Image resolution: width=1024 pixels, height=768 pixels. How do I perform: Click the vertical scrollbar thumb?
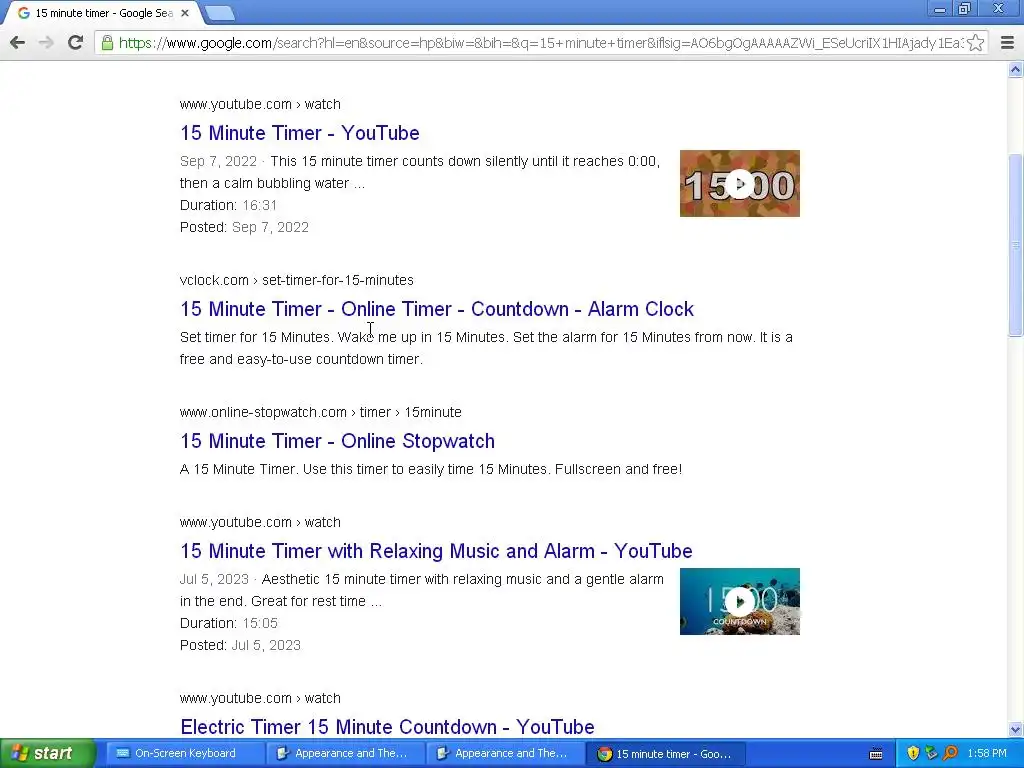(x=1016, y=245)
